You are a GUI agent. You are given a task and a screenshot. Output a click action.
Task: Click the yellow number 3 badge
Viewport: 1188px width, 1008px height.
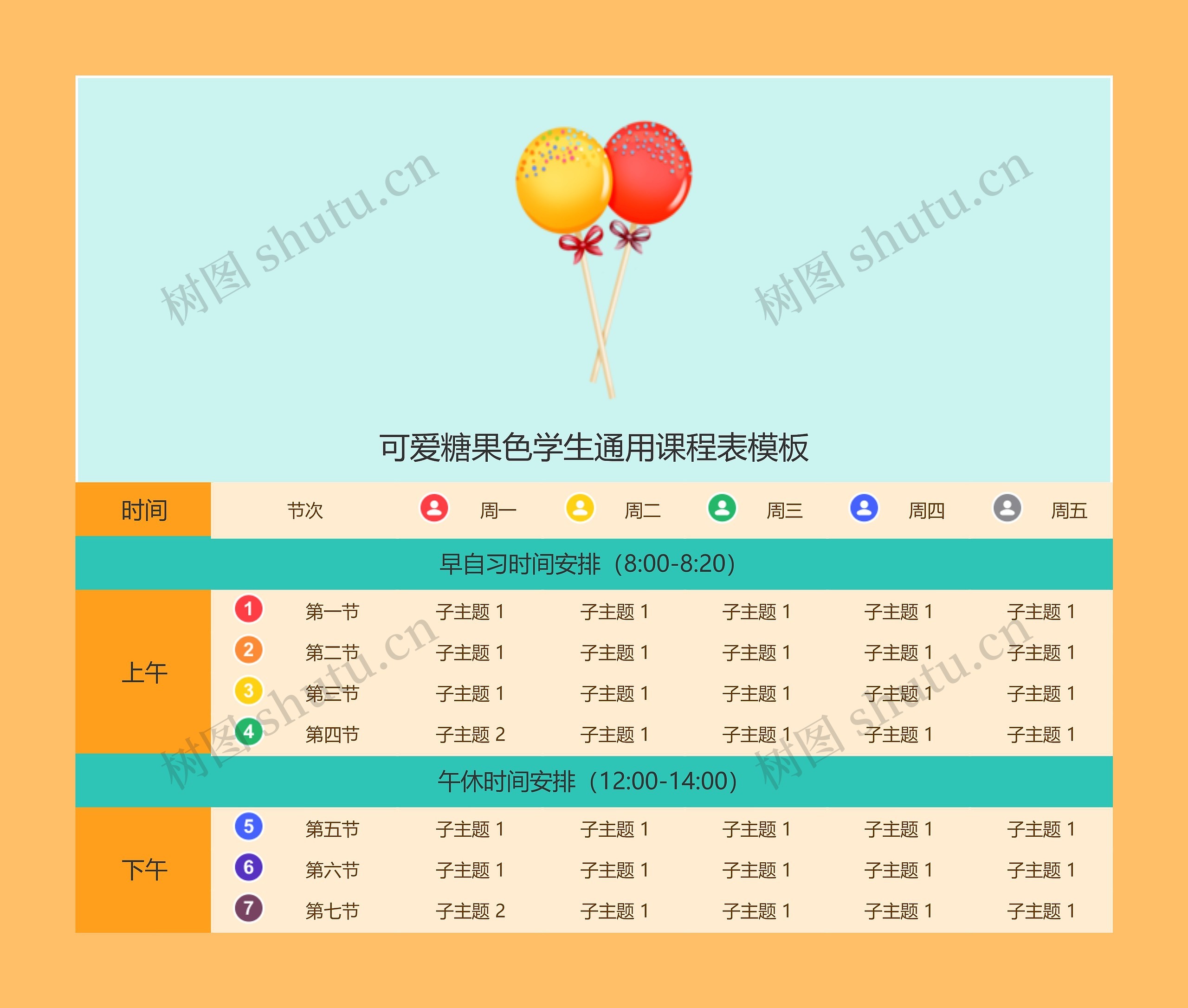point(249,691)
